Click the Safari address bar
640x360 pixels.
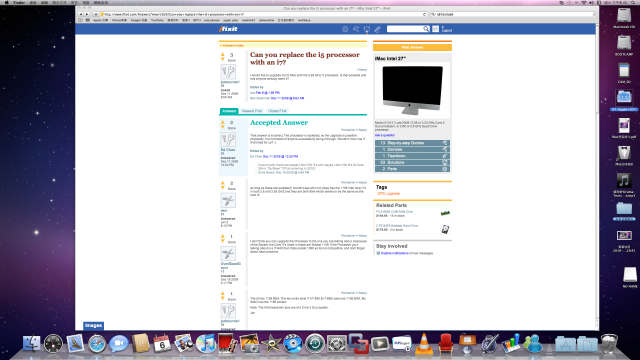[x=263, y=14]
